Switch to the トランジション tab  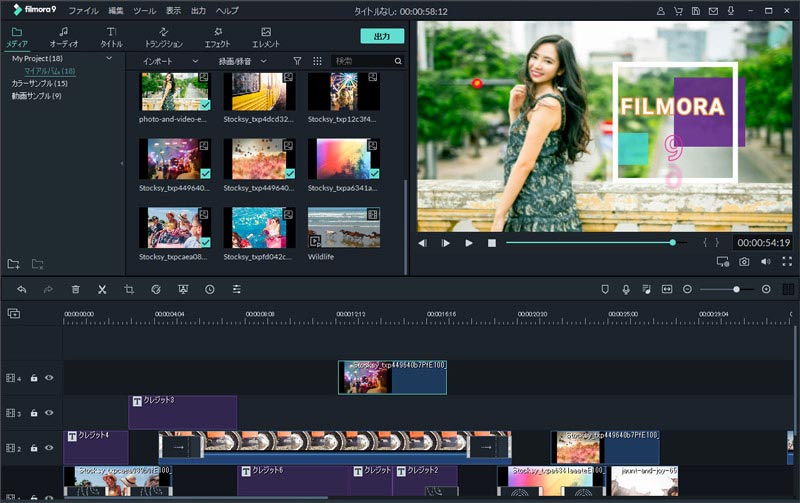point(163,38)
